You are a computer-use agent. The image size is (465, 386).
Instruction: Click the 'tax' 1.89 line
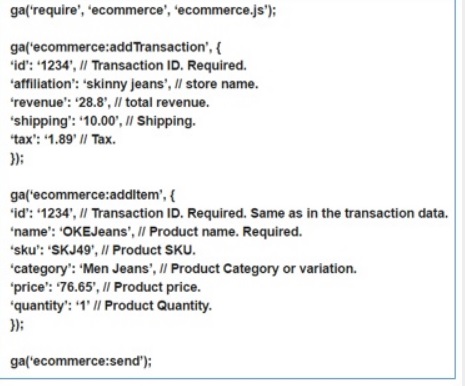63,139
